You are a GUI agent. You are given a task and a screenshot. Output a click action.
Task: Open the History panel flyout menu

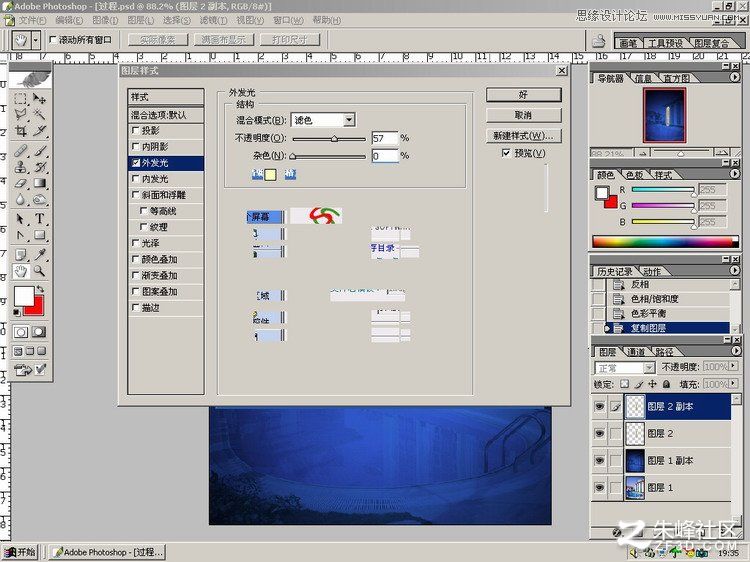pos(735,270)
